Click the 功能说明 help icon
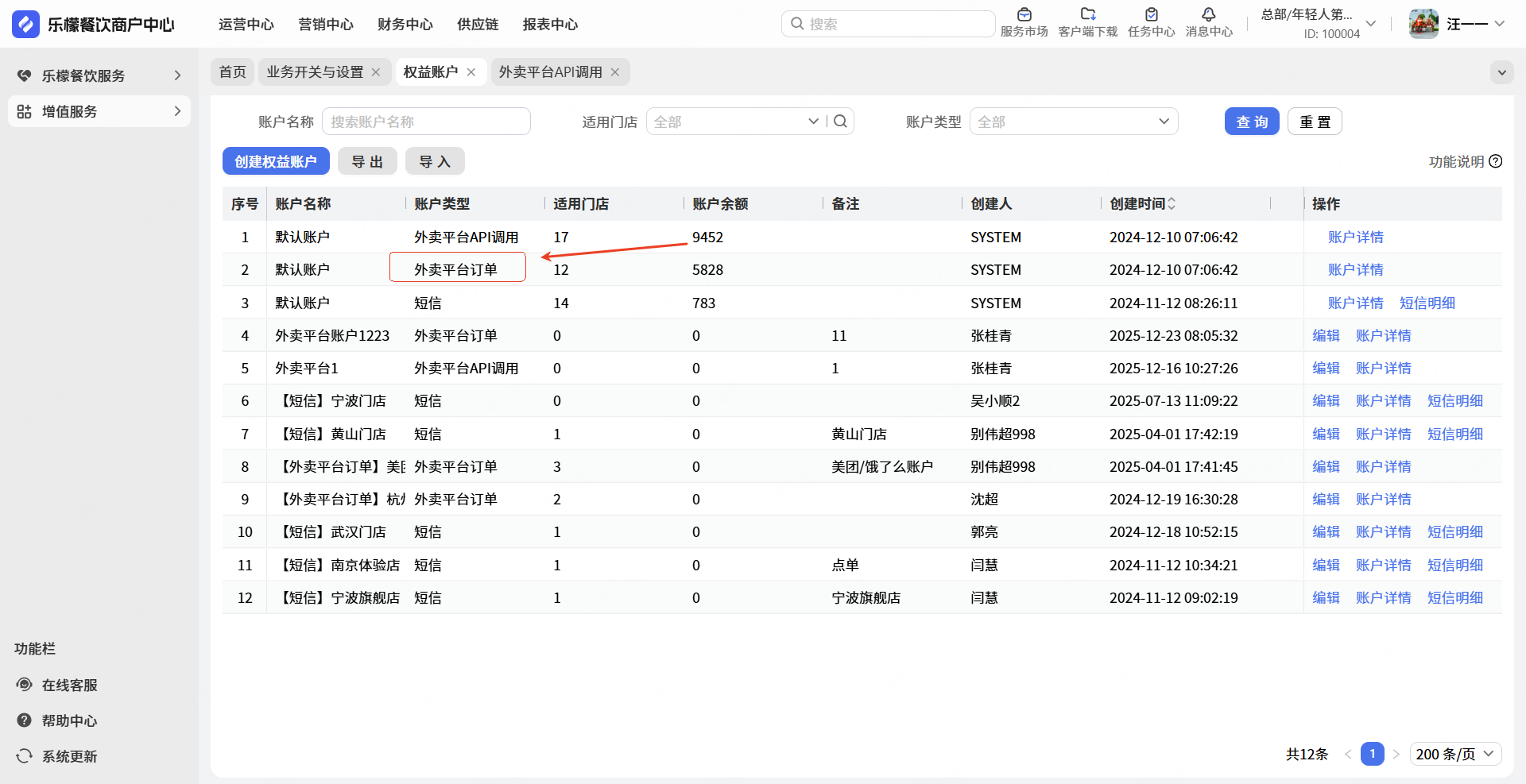 pos(1495,161)
